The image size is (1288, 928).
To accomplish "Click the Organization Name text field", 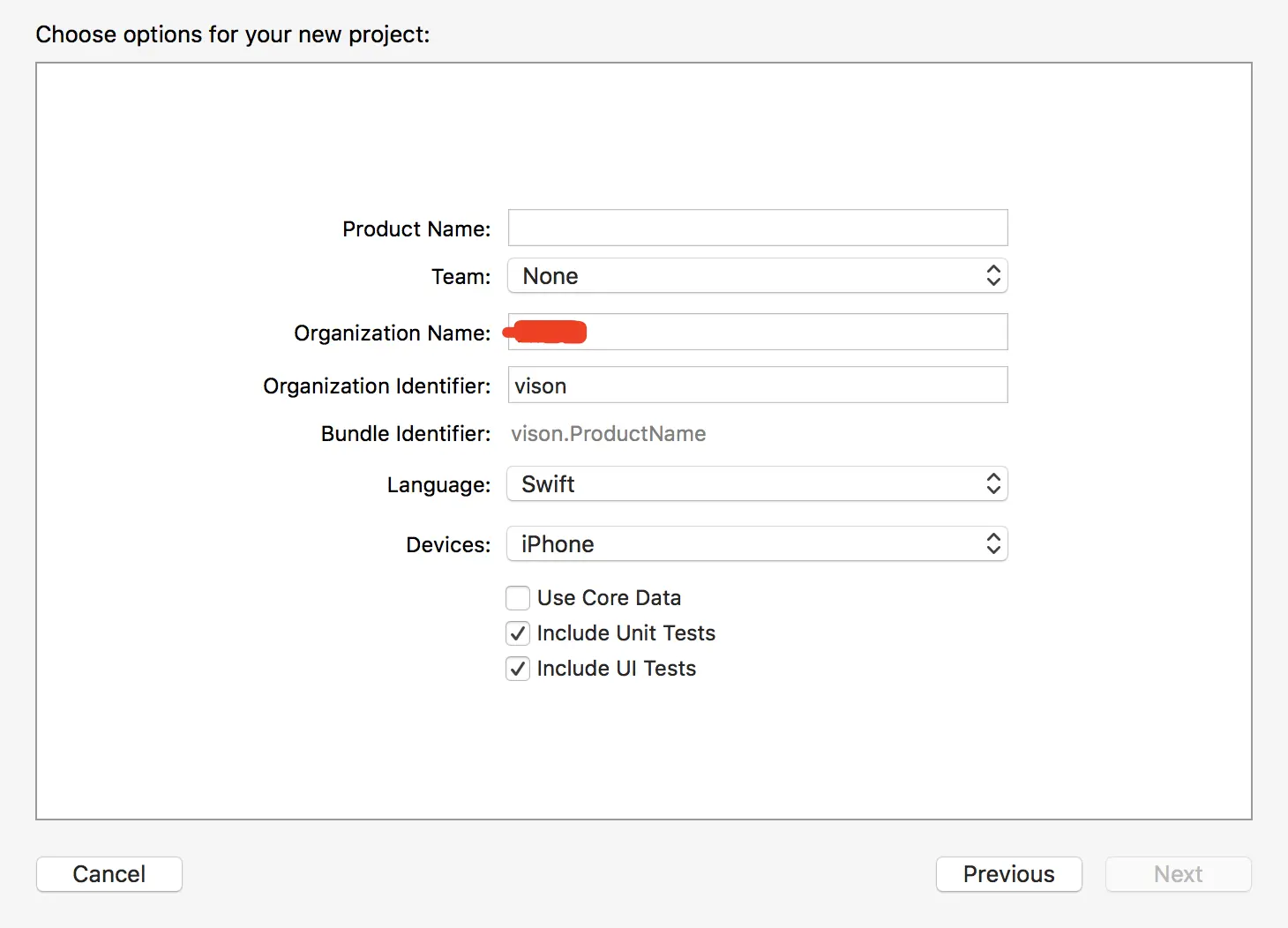I will 794,333.
